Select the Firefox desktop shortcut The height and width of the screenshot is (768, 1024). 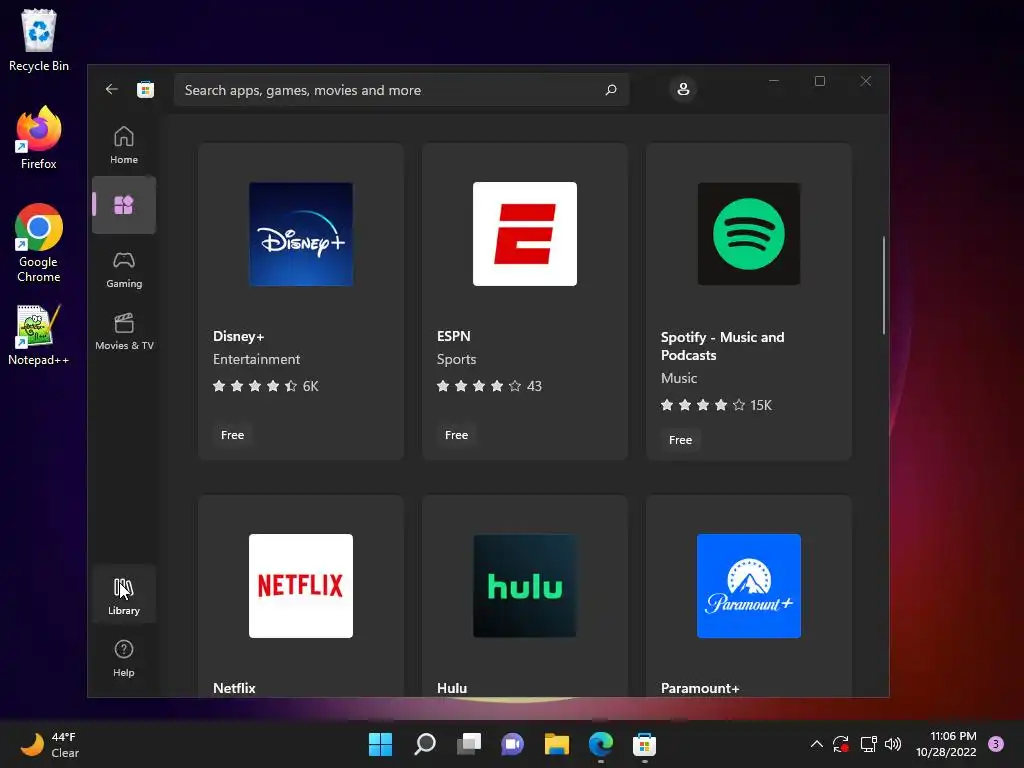click(39, 138)
